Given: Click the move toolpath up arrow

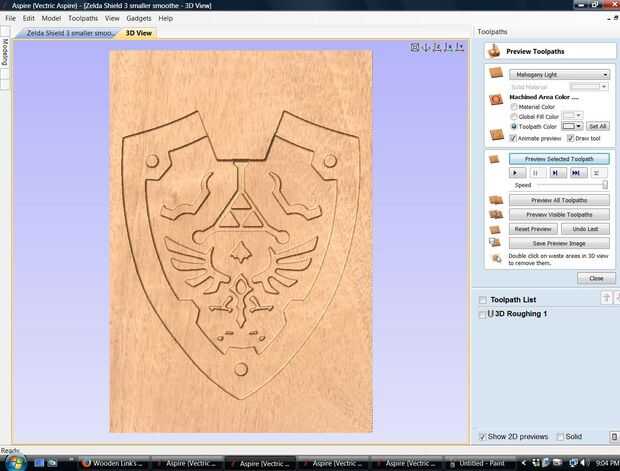Looking at the screenshot, I should click(x=606, y=298).
